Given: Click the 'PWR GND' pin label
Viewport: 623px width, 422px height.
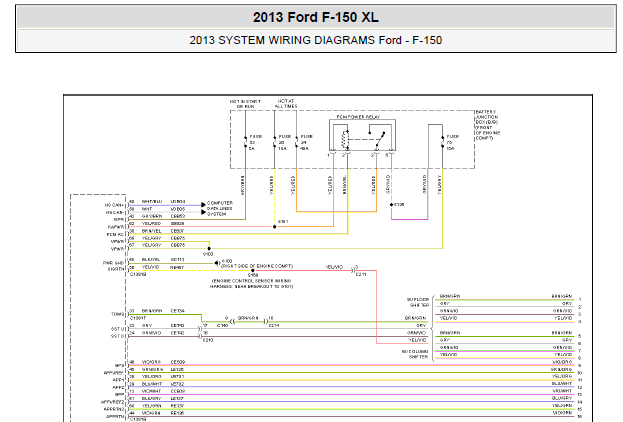Looking at the screenshot, I should pos(113,263).
